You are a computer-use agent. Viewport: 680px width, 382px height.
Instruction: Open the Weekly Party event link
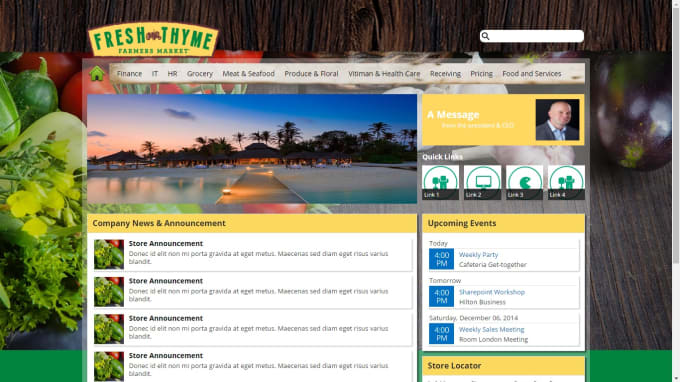point(478,255)
